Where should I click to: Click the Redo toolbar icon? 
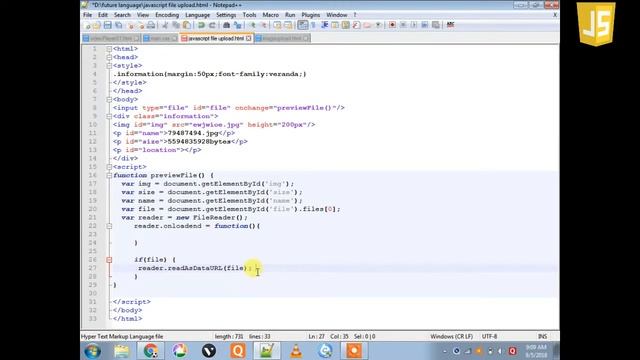tap(212, 25)
